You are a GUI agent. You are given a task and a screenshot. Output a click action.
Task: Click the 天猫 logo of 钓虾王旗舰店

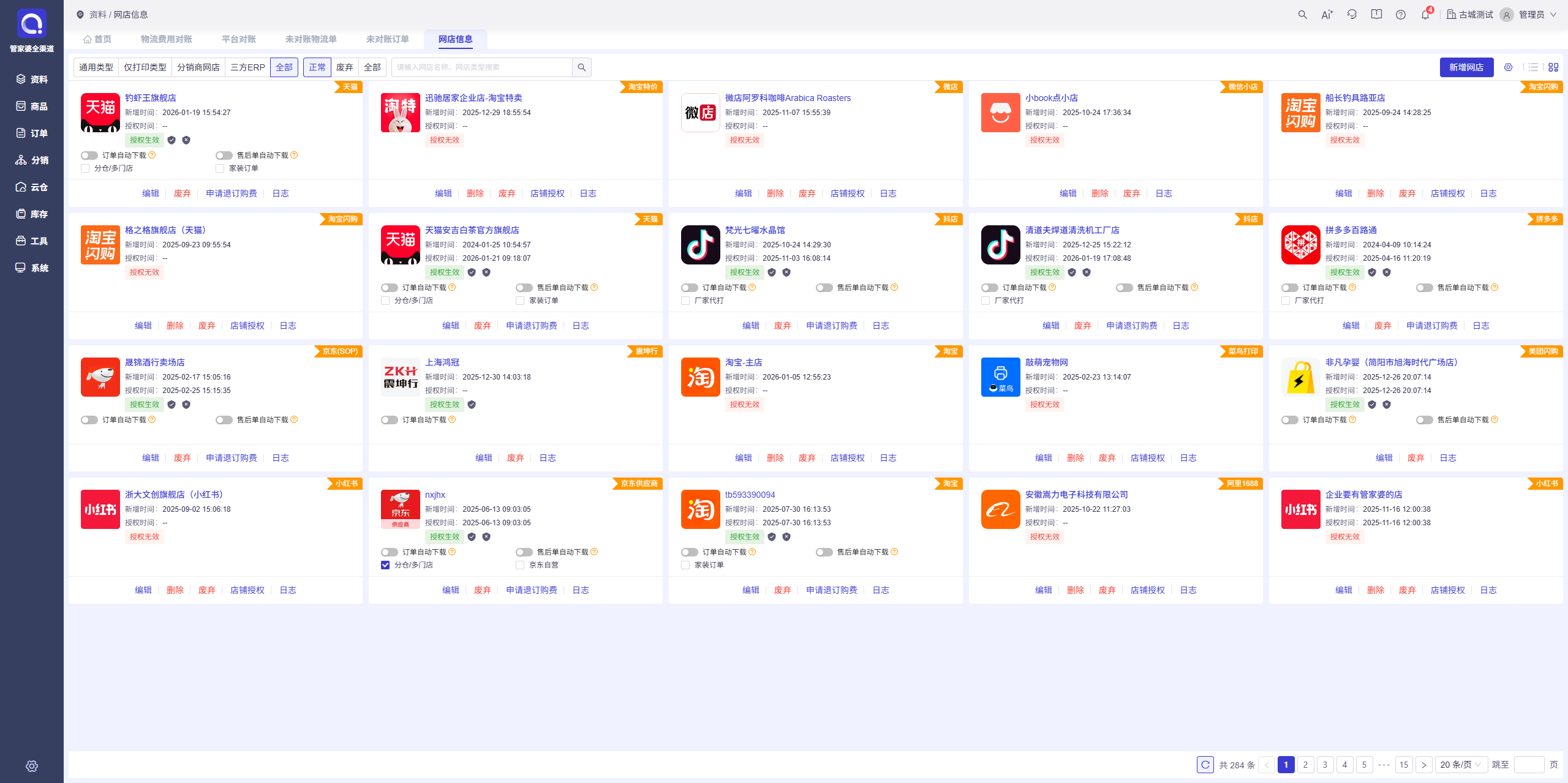100,113
